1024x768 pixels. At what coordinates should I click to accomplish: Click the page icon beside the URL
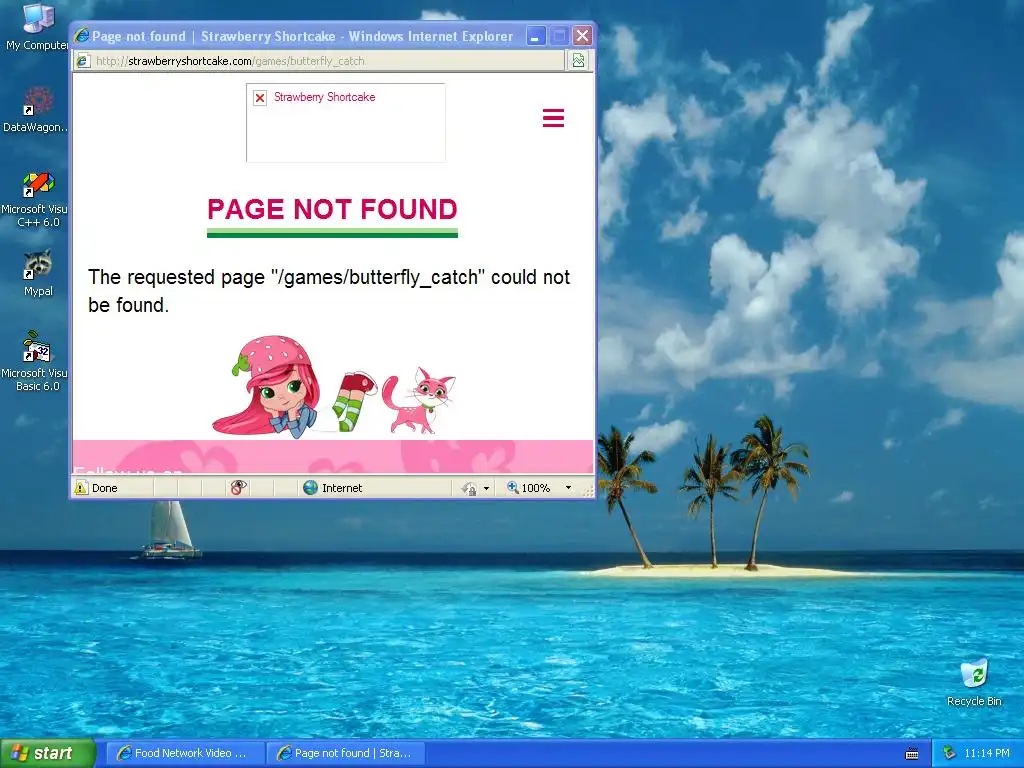point(82,61)
